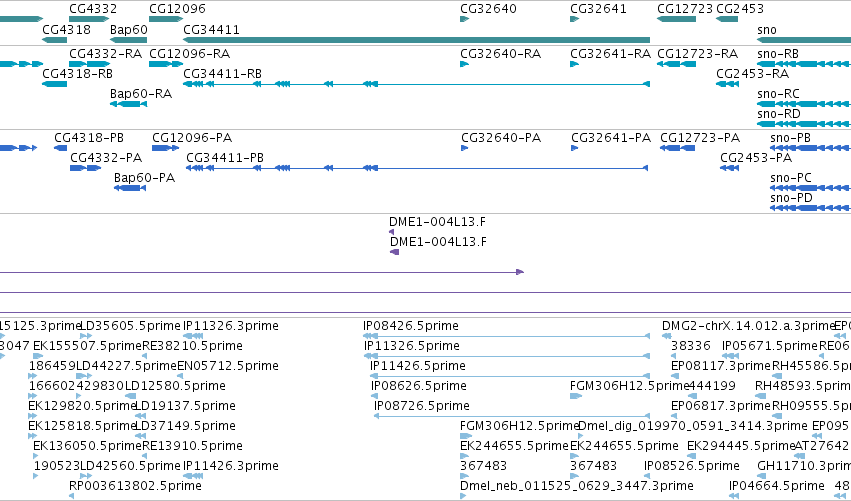The width and height of the screenshot is (851, 501).
Task: Select the CG32641-PA protein label
Action: (611, 138)
